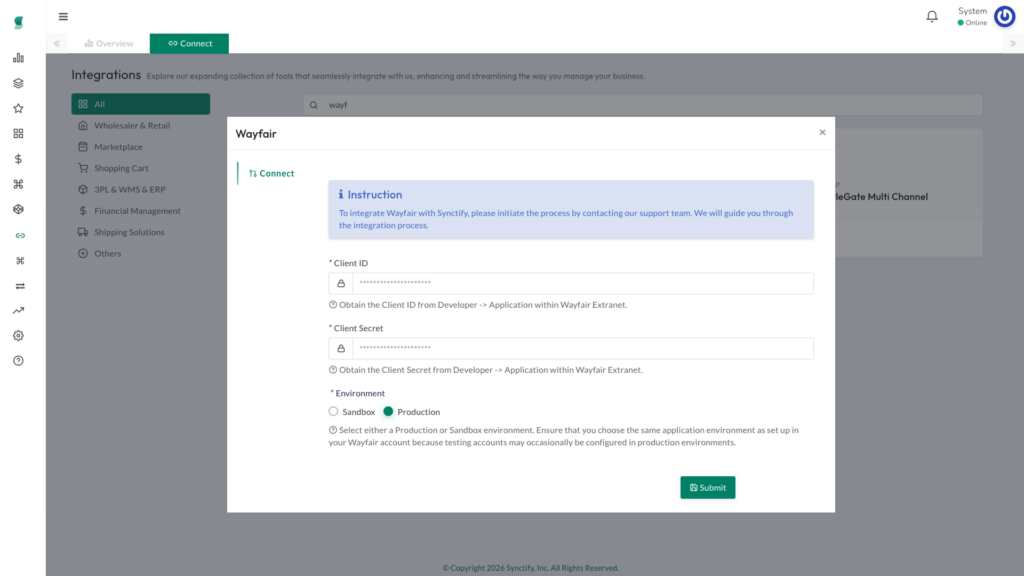The image size is (1024, 576).
Task: Select the Sandbox environment radio
Action: (x=334, y=411)
